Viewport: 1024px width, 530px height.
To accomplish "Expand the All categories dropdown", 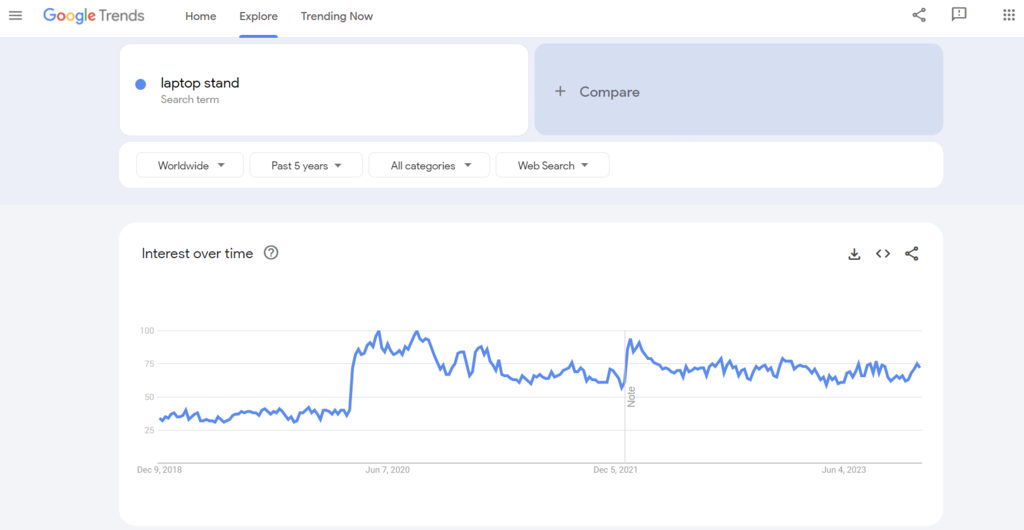I will pos(429,166).
